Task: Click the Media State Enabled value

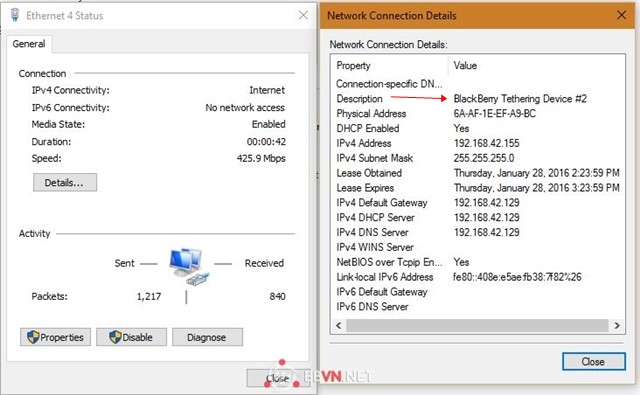Action: [x=268, y=124]
